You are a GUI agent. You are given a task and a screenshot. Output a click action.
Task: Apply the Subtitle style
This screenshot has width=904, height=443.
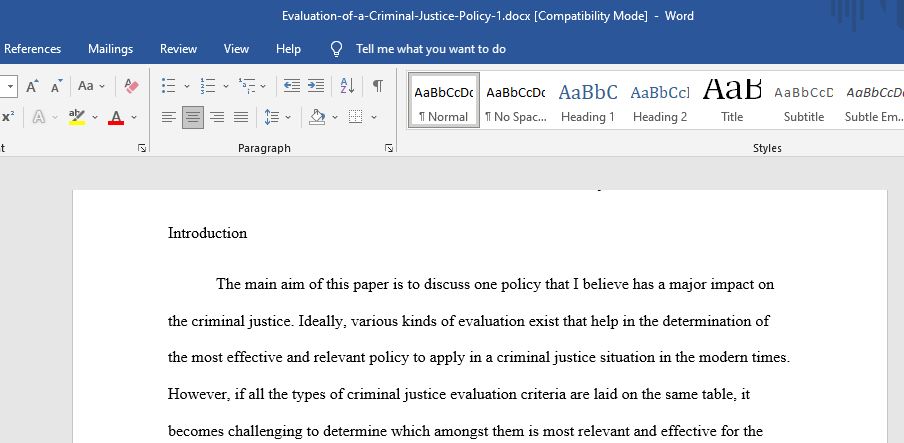(x=804, y=100)
